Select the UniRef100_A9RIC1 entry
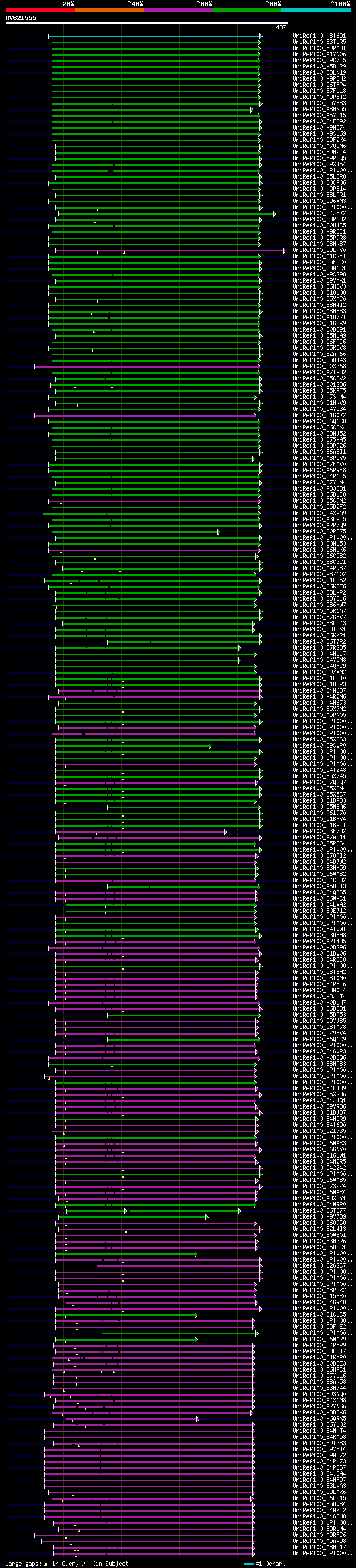This screenshot has height=1568, width=356. [x=319, y=232]
